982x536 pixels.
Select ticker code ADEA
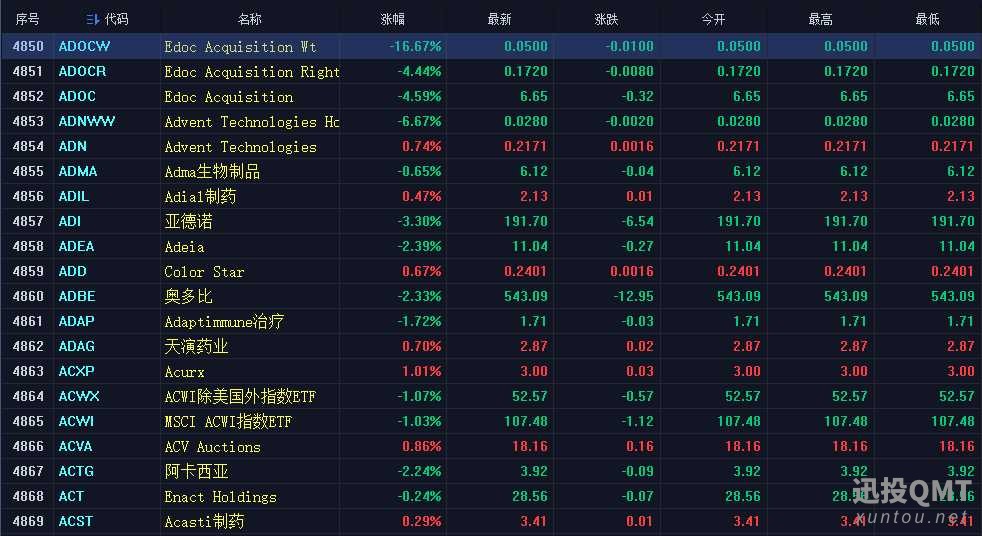[76, 247]
